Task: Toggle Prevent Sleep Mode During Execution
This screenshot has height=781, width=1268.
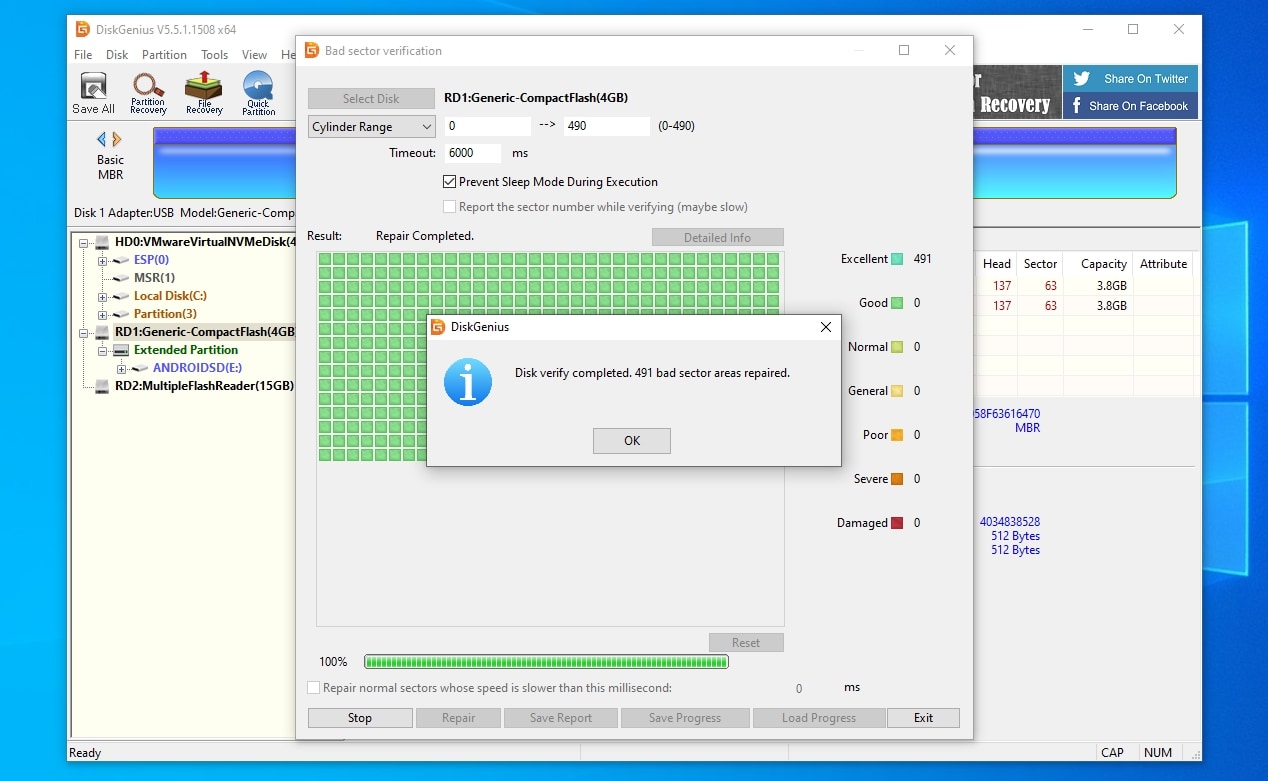Action: 450,182
